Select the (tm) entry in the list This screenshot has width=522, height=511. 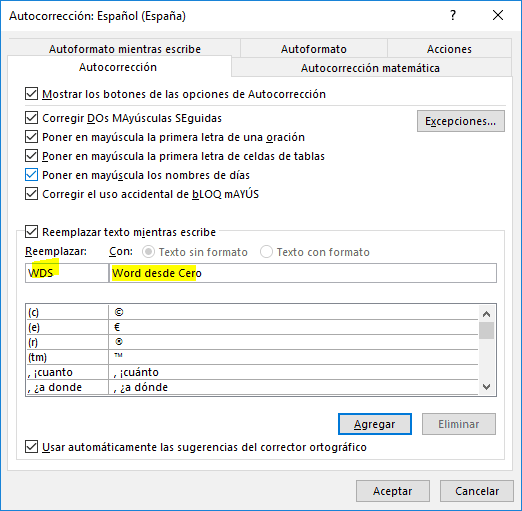(252, 357)
